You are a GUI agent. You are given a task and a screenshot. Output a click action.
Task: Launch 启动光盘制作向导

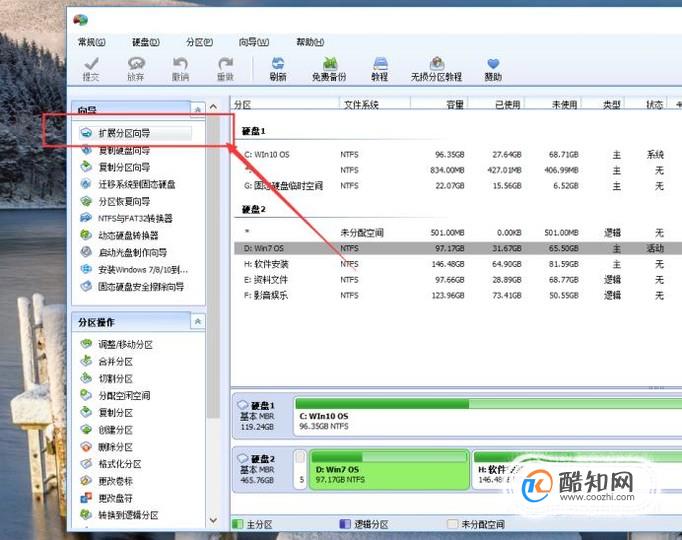(x=124, y=252)
